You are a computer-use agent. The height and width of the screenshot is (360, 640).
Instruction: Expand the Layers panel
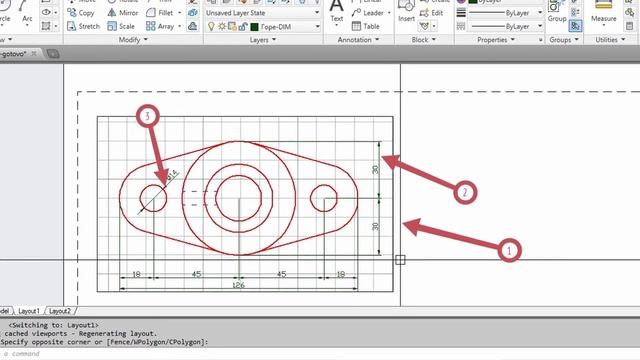(263, 40)
